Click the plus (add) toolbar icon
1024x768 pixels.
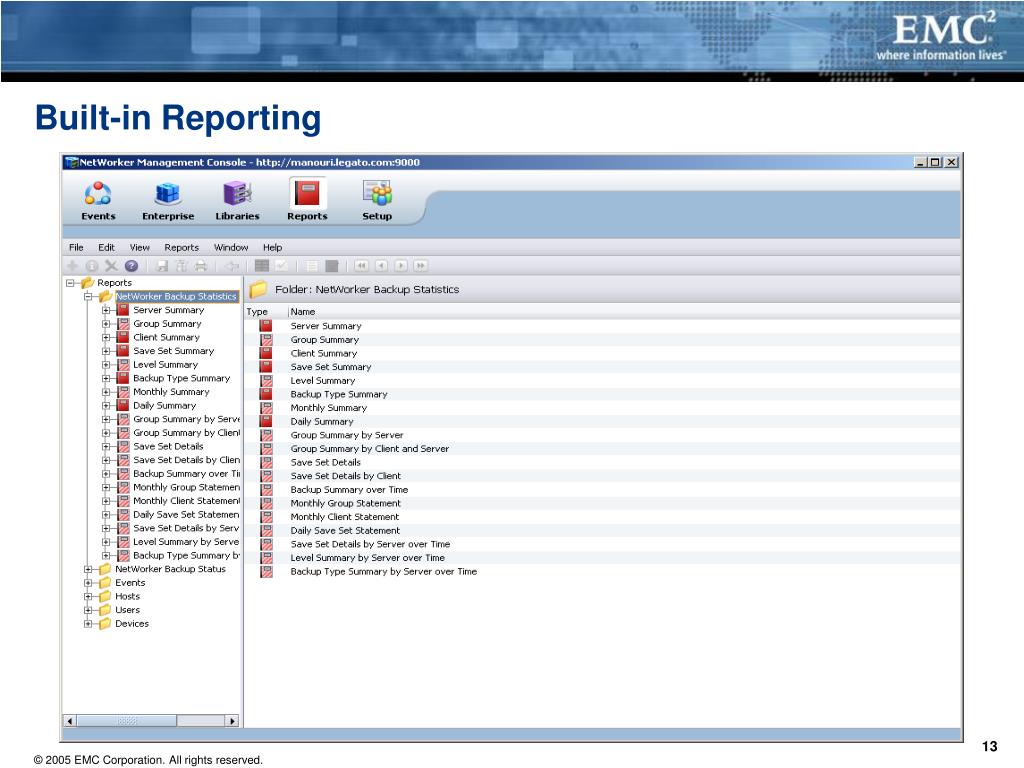coord(72,266)
